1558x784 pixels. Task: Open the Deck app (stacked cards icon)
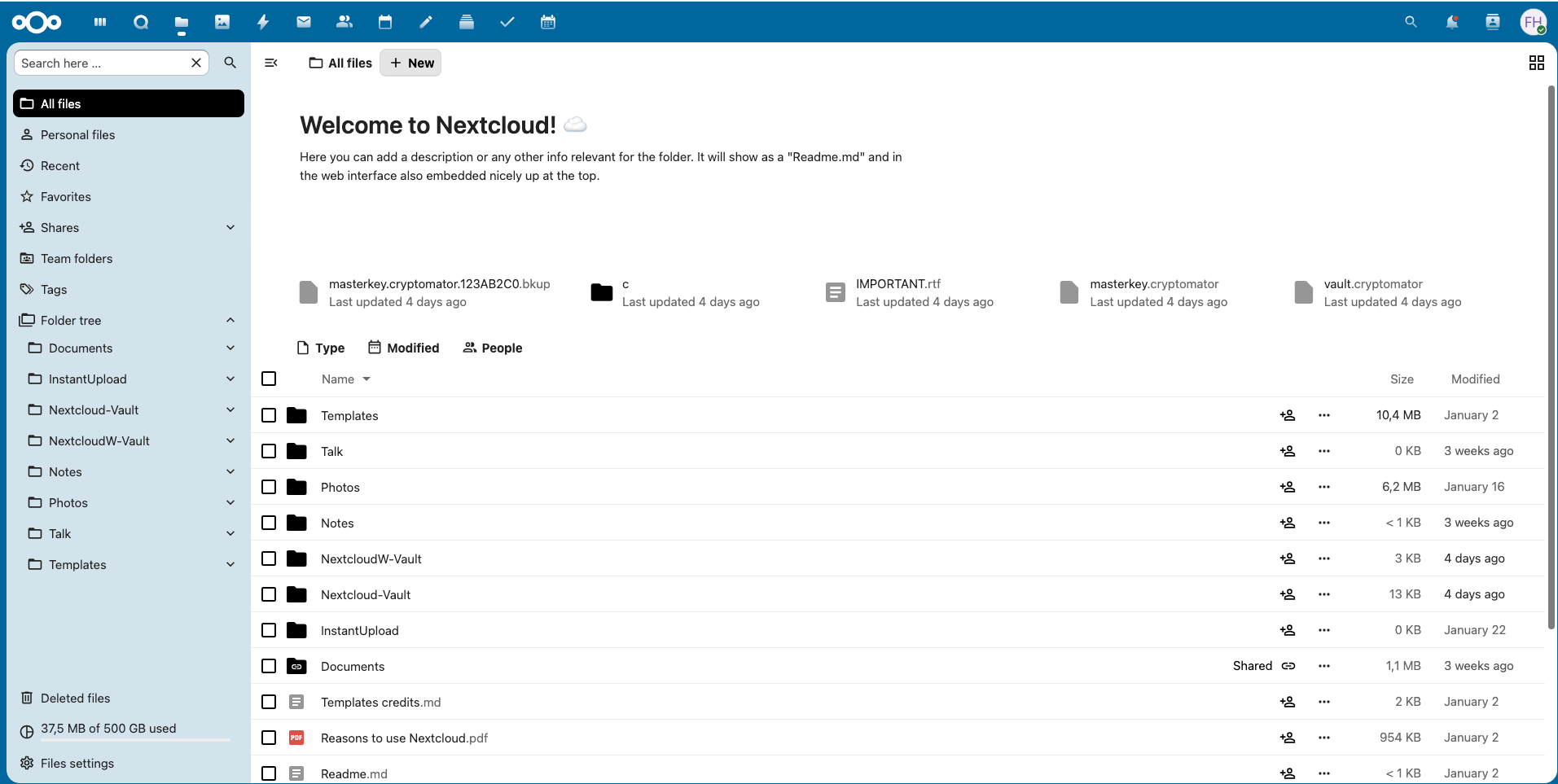[x=467, y=22]
